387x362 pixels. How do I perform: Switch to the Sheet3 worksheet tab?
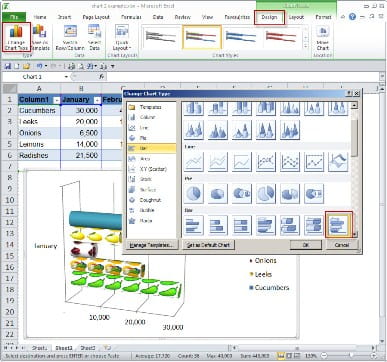[x=88, y=348]
